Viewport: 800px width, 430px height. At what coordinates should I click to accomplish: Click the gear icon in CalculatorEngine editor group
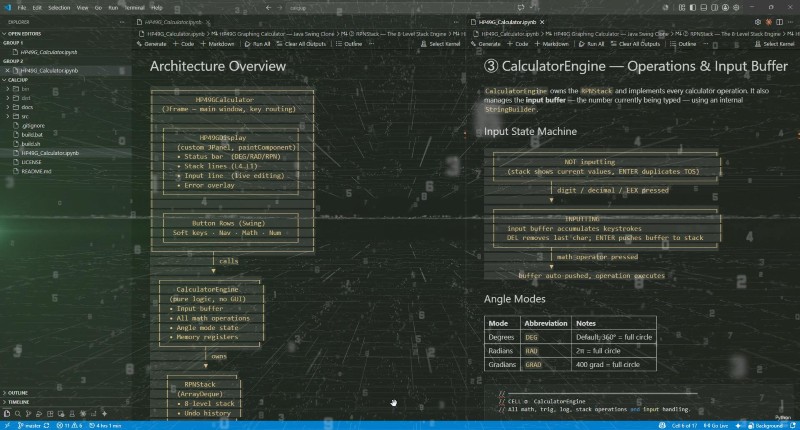tap(758, 22)
